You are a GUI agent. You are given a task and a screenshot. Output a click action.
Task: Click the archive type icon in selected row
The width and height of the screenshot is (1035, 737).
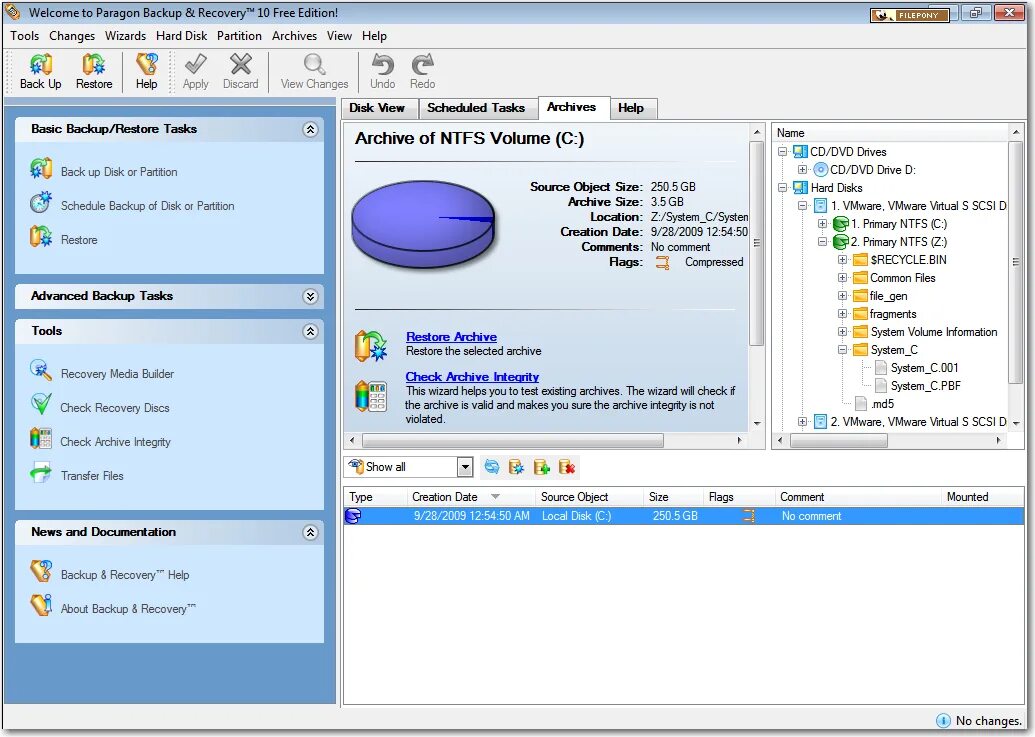pos(353,516)
